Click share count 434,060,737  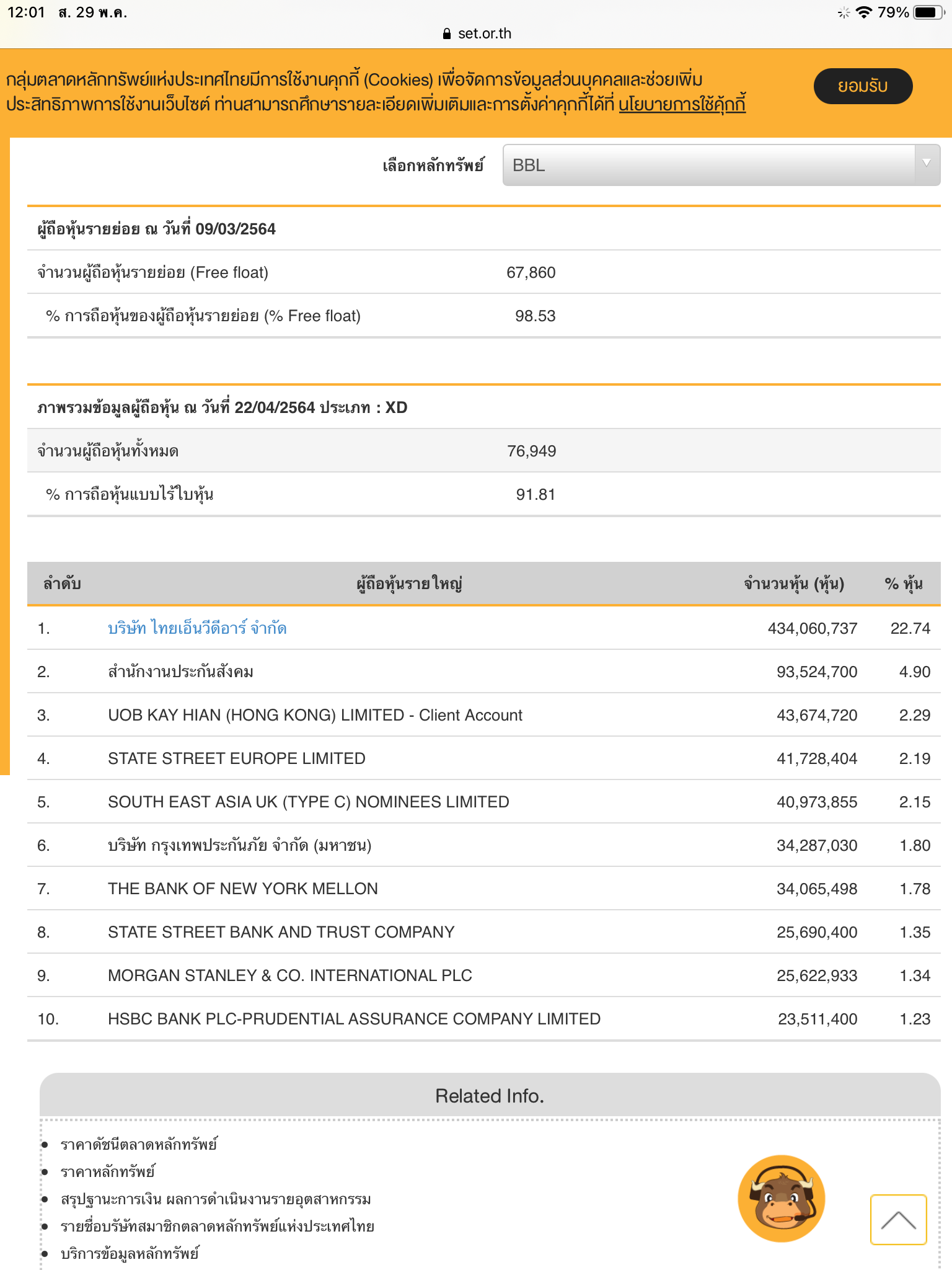(813, 628)
